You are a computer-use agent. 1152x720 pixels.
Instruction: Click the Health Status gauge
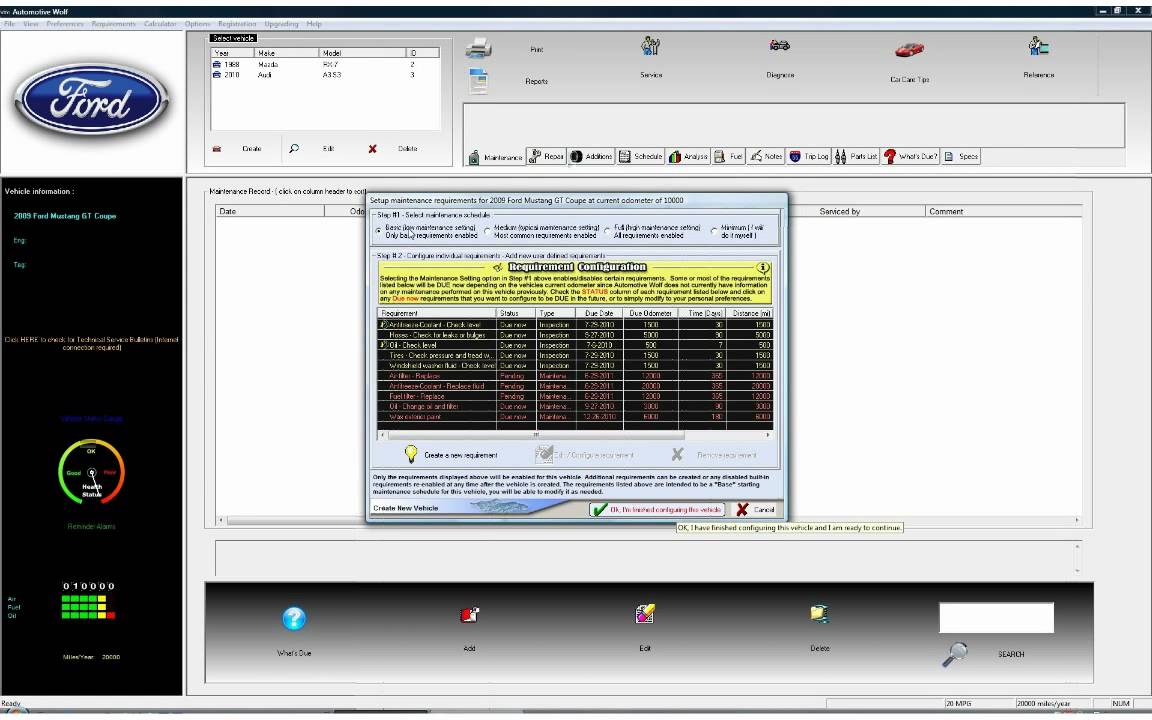91,472
